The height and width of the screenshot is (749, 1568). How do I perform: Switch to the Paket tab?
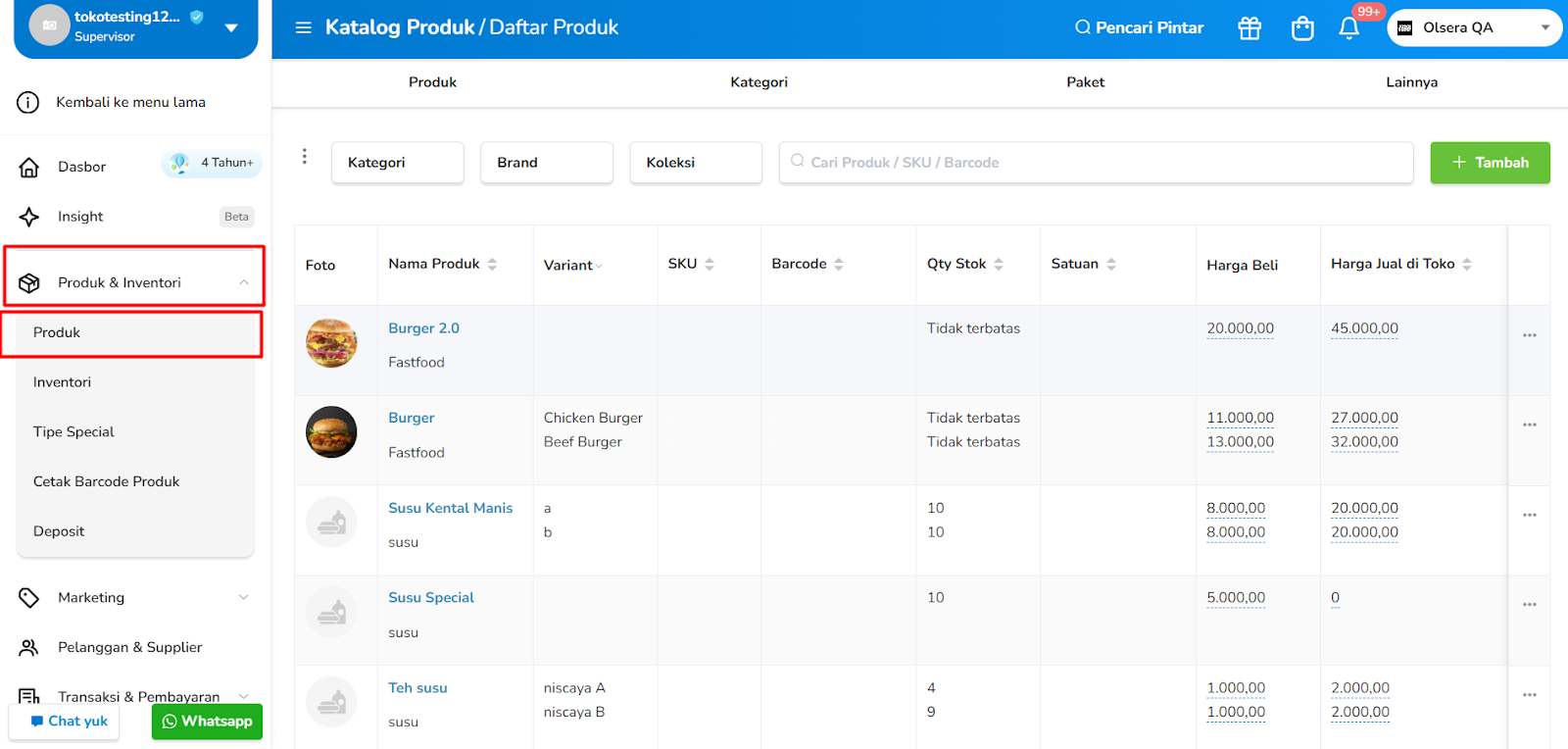[x=1085, y=82]
